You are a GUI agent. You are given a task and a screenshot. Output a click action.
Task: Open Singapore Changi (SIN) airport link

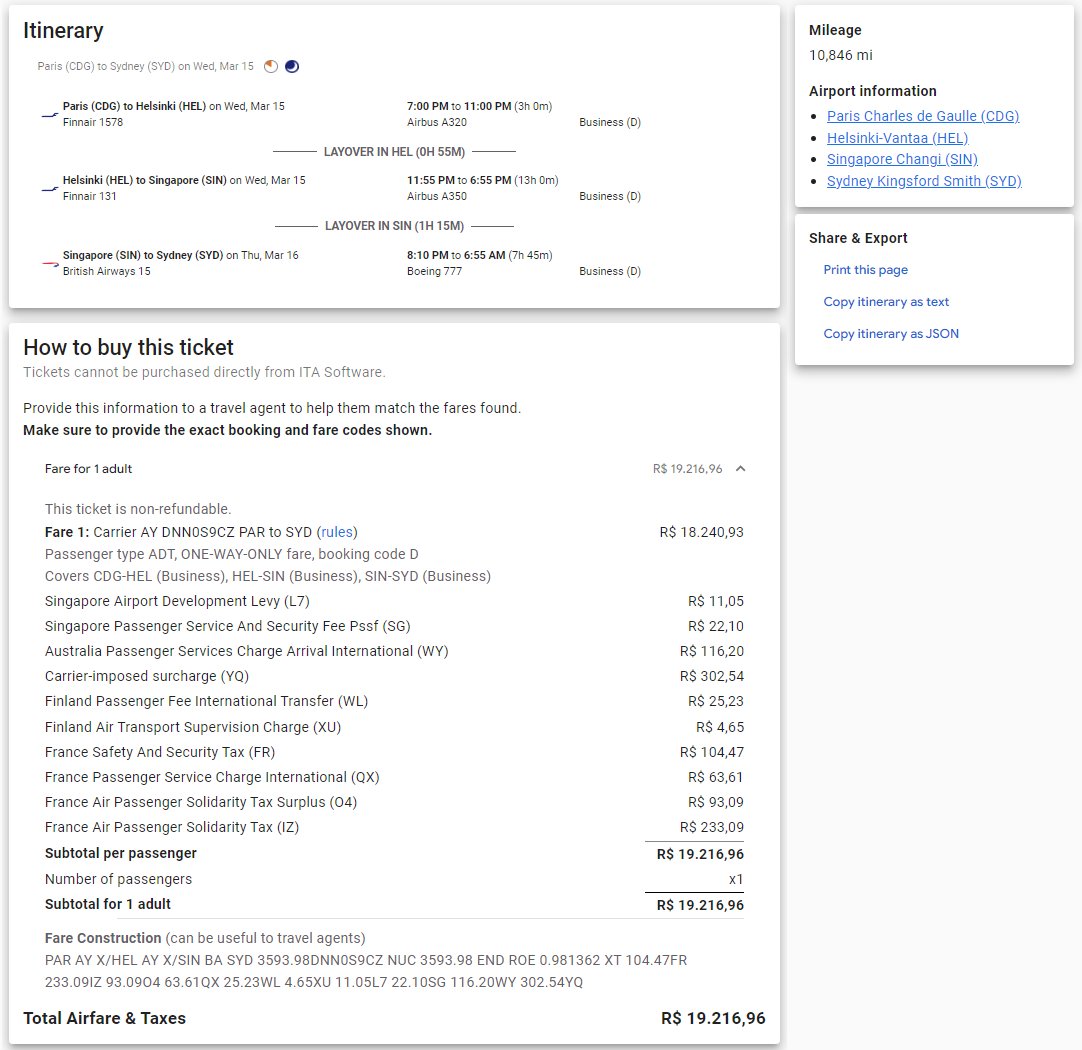click(902, 160)
